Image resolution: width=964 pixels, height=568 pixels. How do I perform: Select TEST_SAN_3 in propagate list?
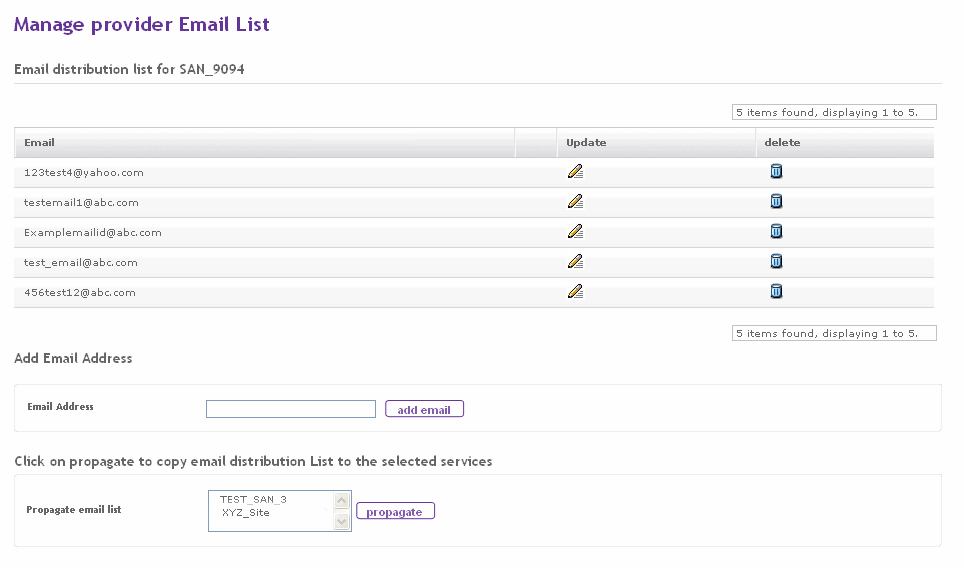point(253,500)
